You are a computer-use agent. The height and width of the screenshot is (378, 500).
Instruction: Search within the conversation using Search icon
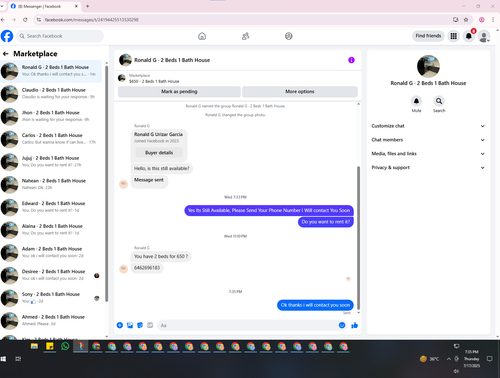pos(439,101)
